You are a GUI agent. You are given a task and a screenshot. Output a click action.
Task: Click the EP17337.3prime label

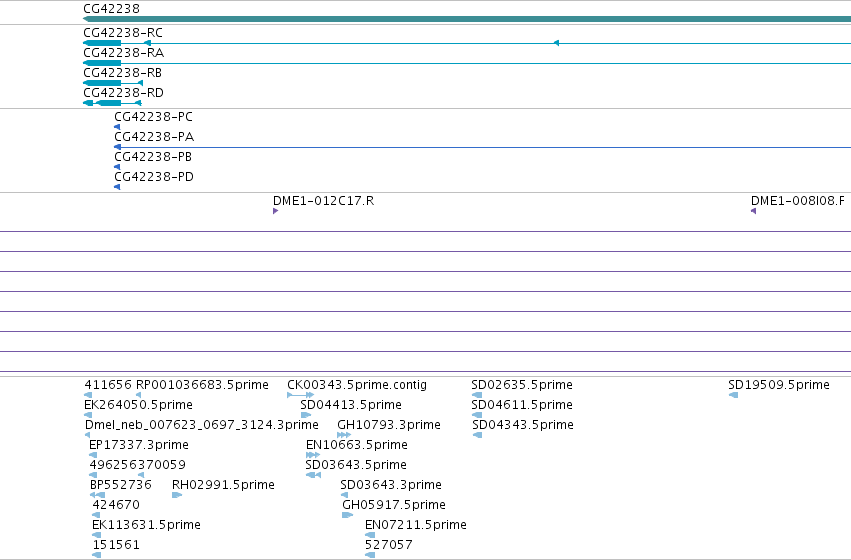(x=139, y=445)
